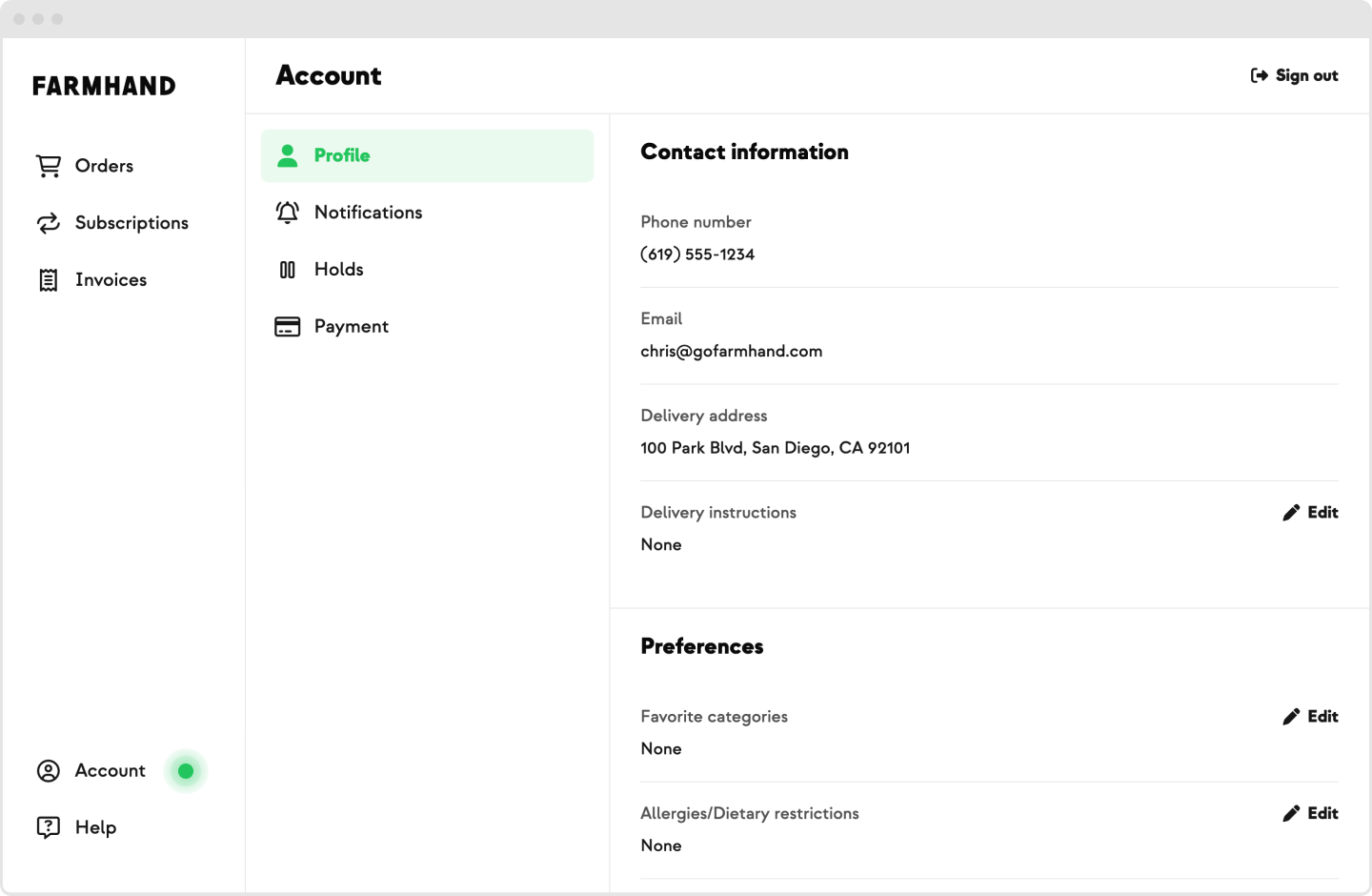
Task: Select the Profile tab
Action: [x=428, y=155]
